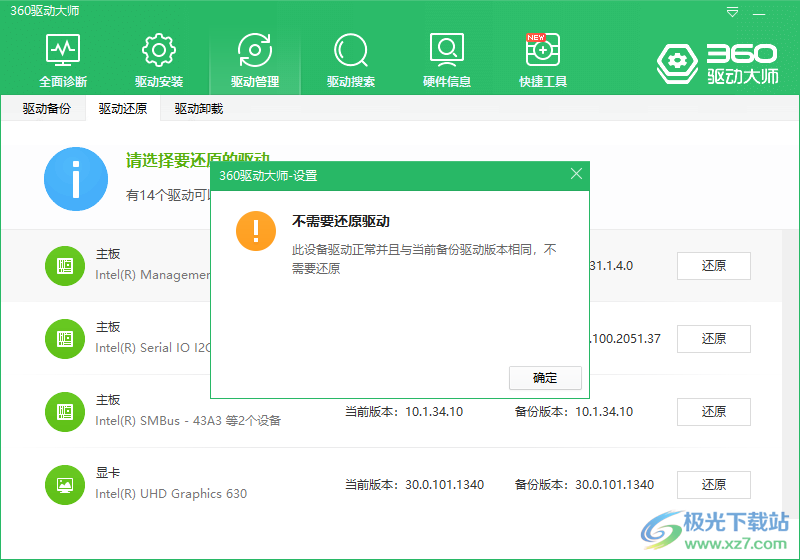Confirm dialog with 确定 button
This screenshot has height=560, width=800.
pyautogui.click(x=545, y=378)
